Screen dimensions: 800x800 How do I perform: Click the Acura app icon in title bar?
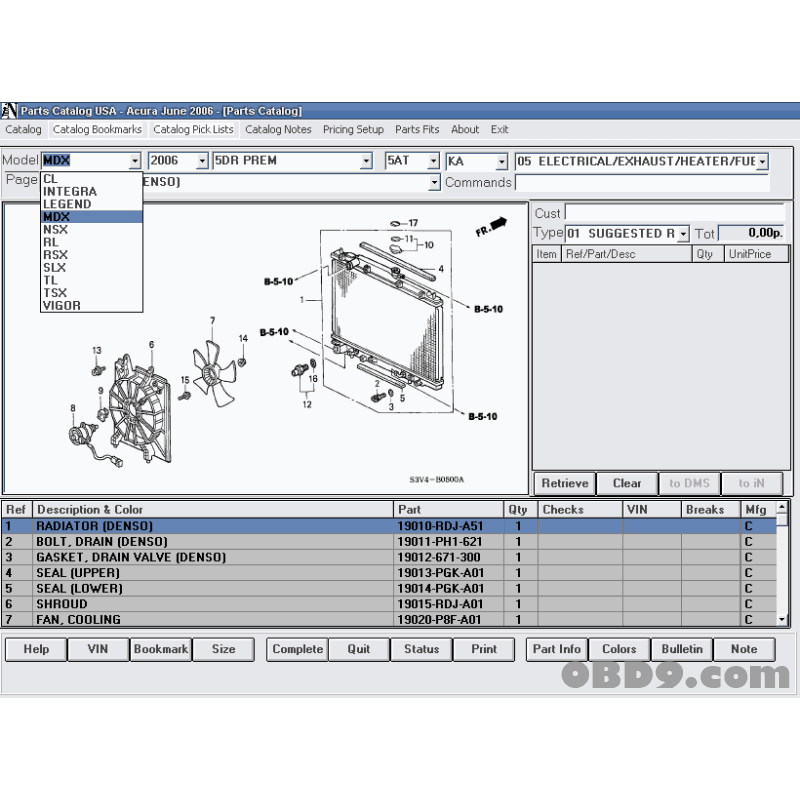(9, 111)
